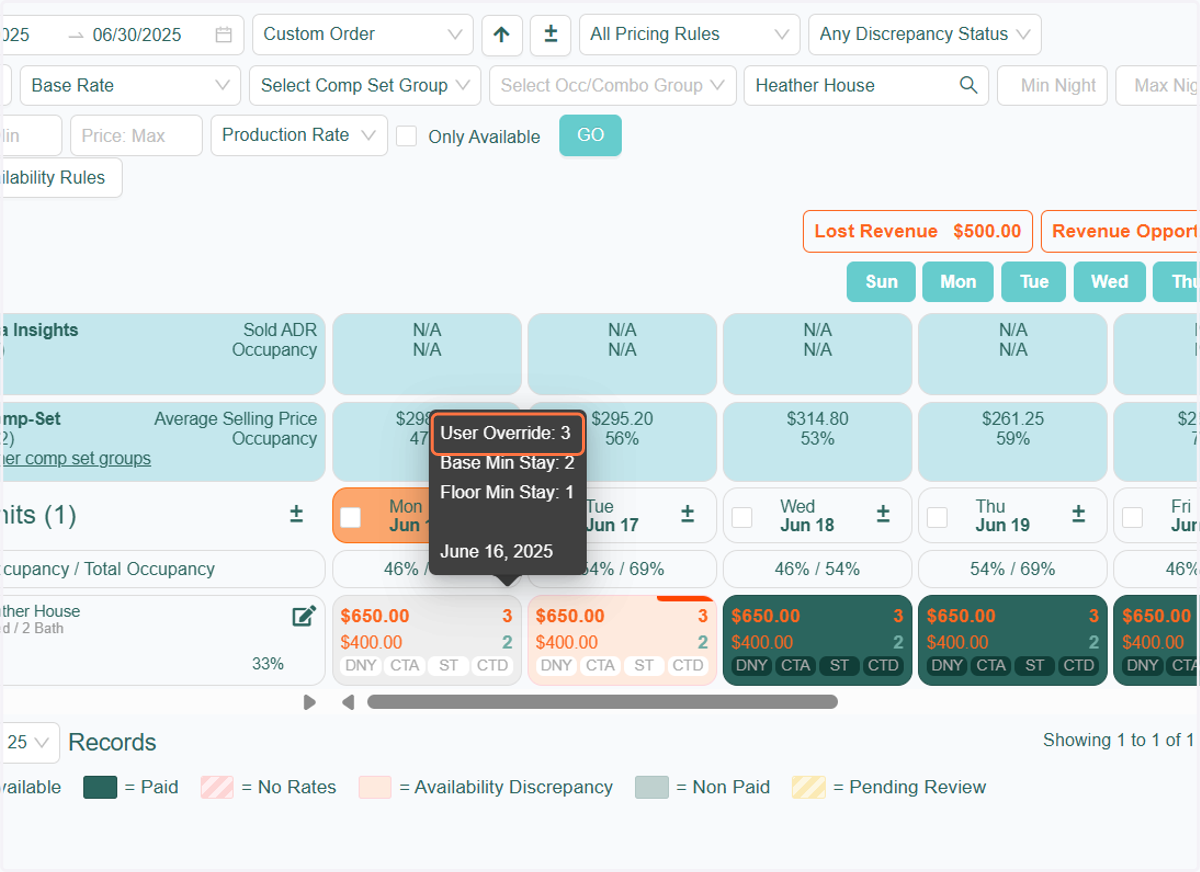The height and width of the screenshot is (872, 1200).
Task: Open the Custom Order dropdown
Action: (363, 35)
